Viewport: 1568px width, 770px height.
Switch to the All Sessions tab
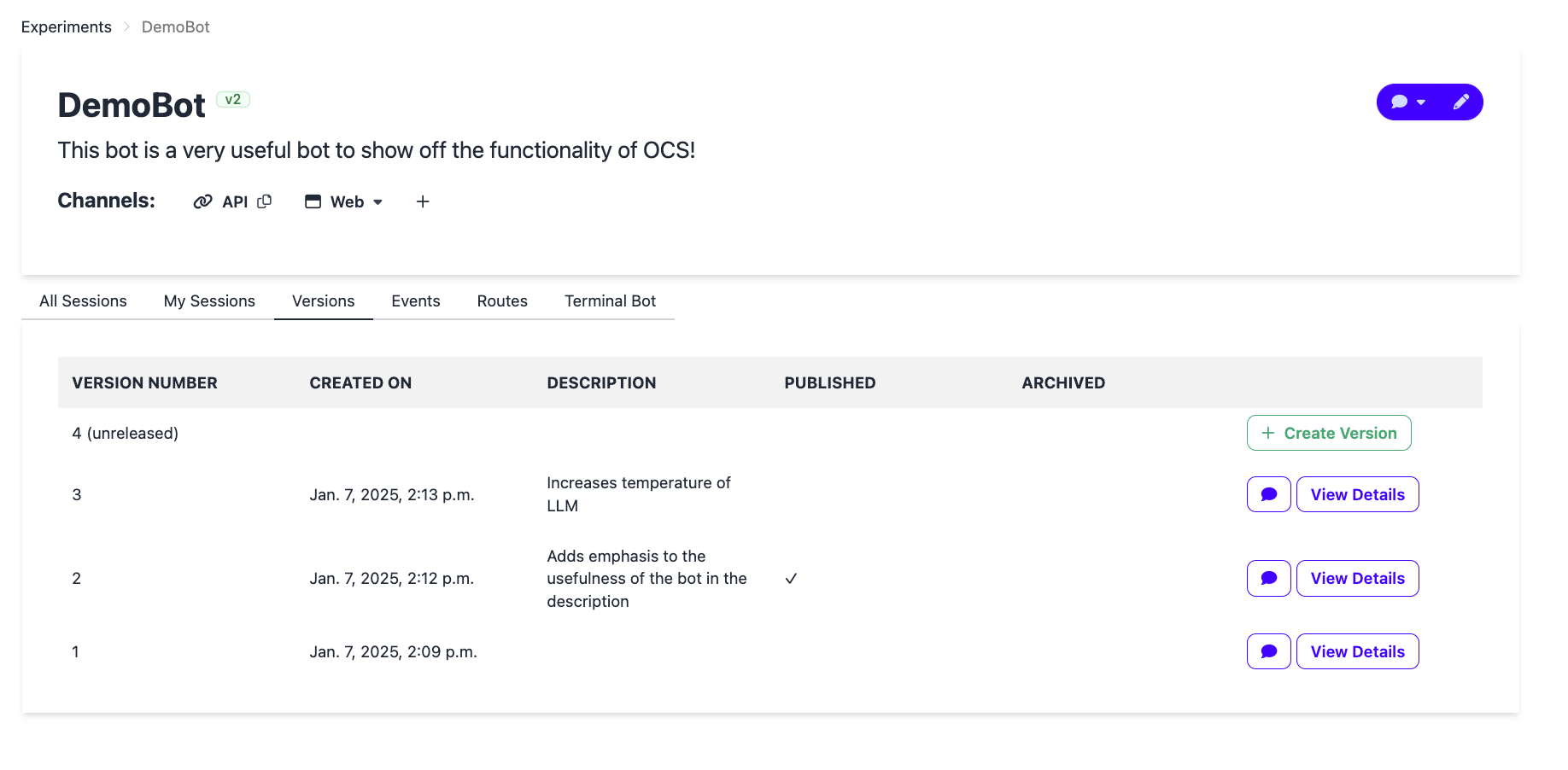[83, 300]
